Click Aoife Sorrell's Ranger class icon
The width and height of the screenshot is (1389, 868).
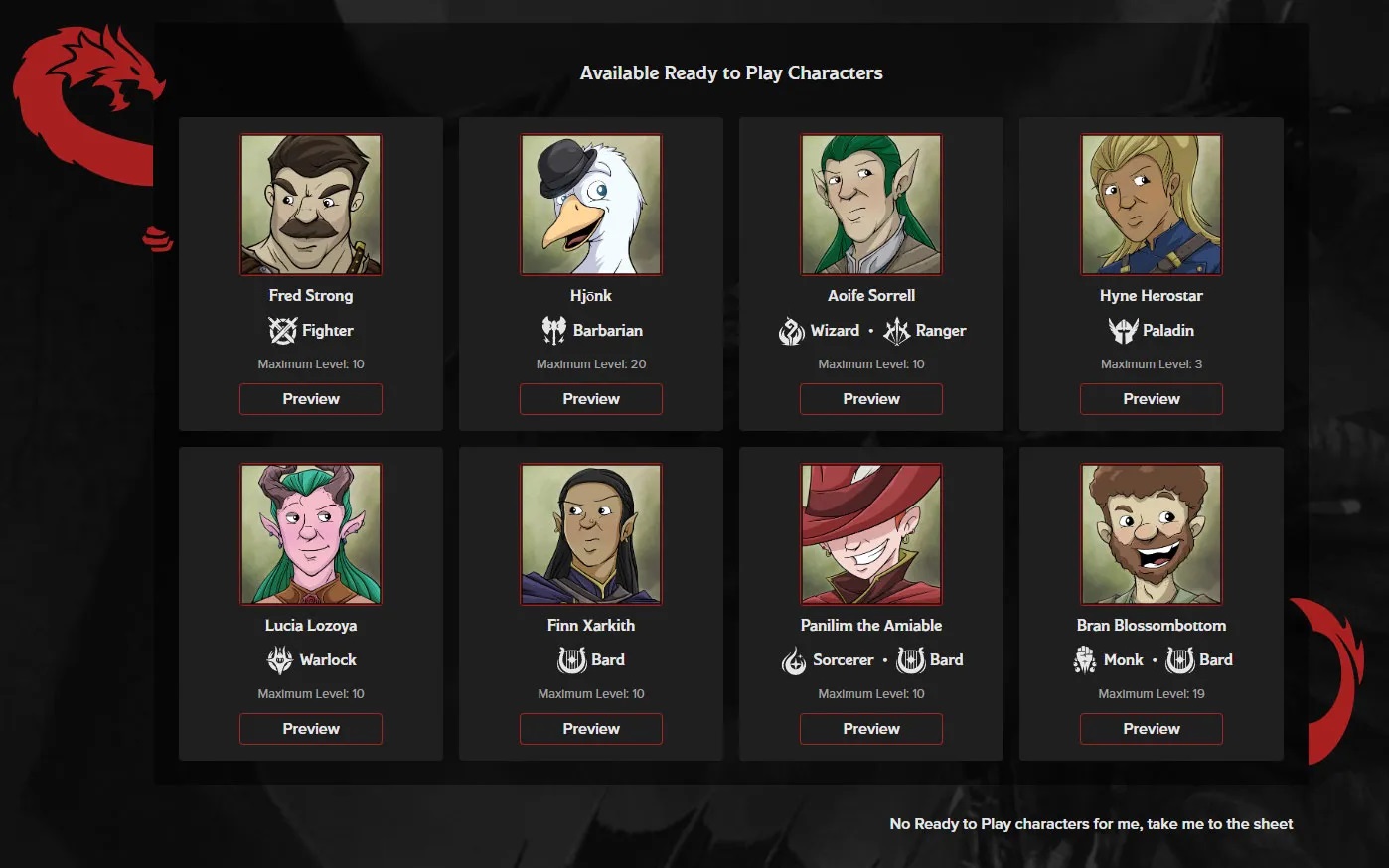897,331
